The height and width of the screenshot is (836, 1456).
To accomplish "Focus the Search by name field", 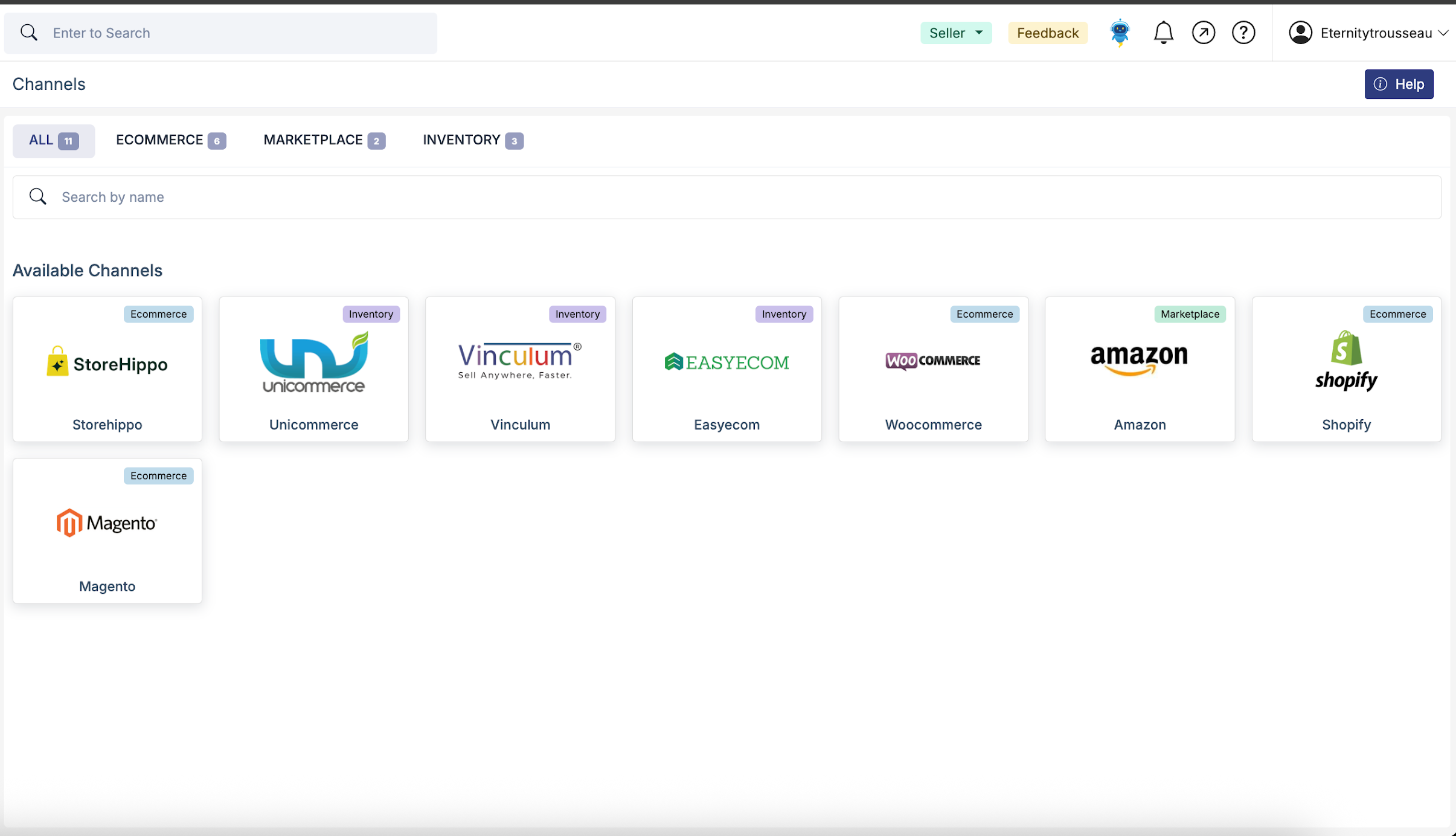I will click(725, 197).
